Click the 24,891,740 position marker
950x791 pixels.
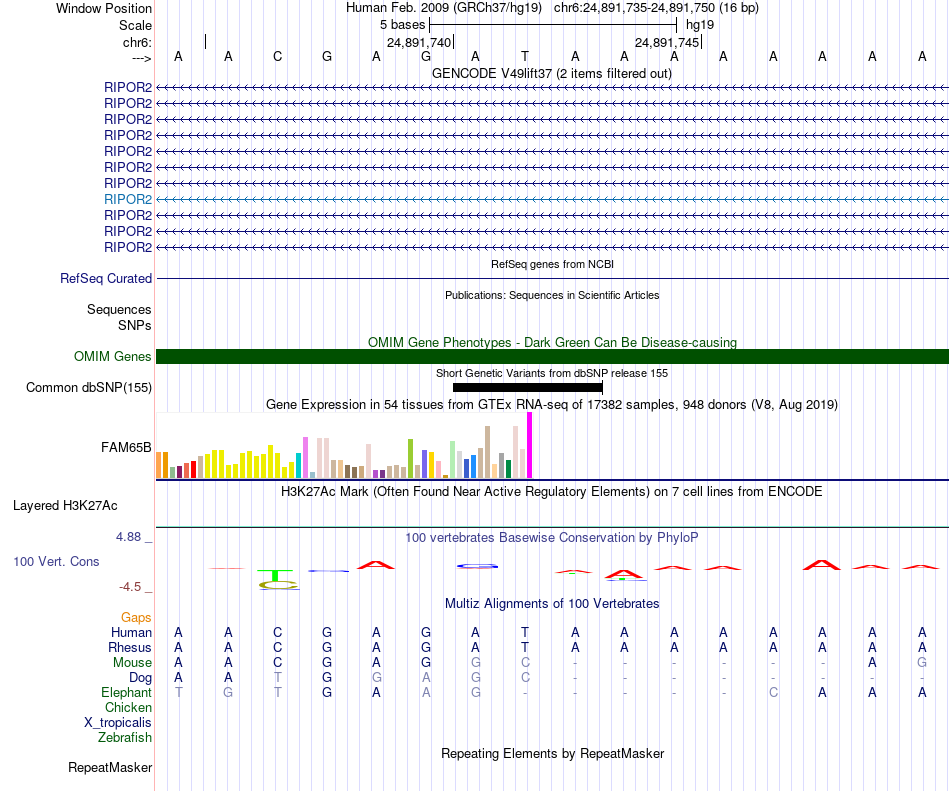tap(419, 42)
